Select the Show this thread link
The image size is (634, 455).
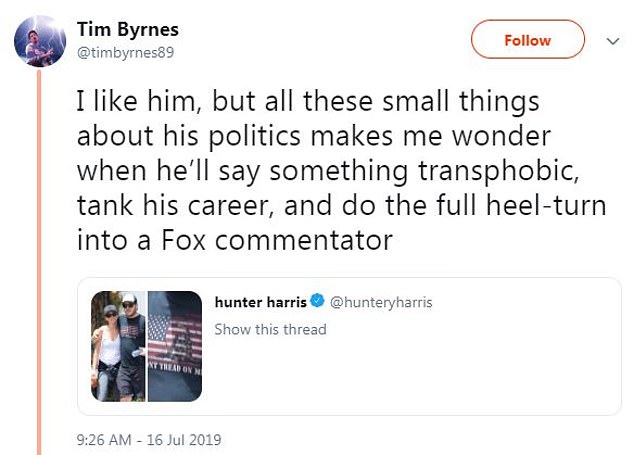click(270, 329)
